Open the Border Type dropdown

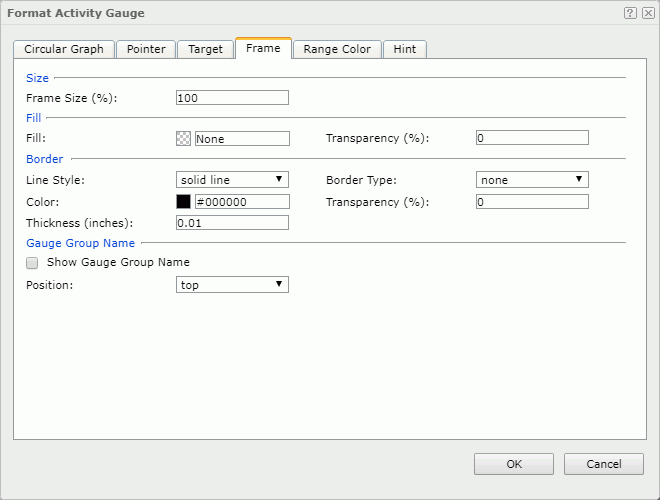coord(532,180)
